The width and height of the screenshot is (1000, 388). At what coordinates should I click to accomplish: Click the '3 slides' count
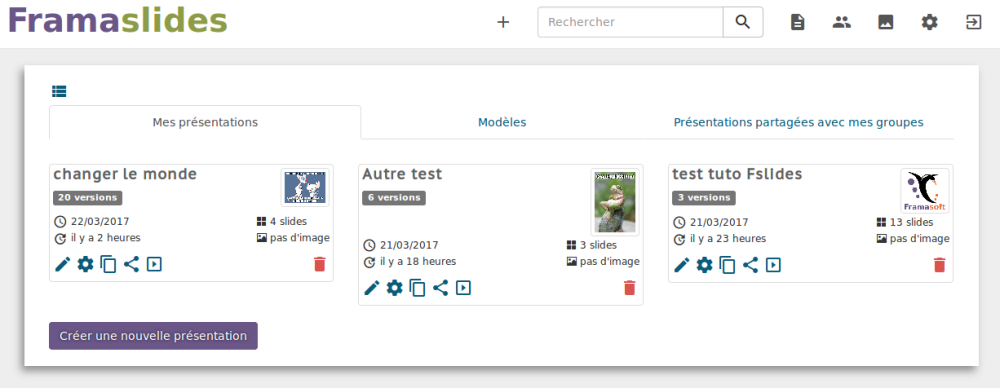pyautogui.click(x=598, y=245)
